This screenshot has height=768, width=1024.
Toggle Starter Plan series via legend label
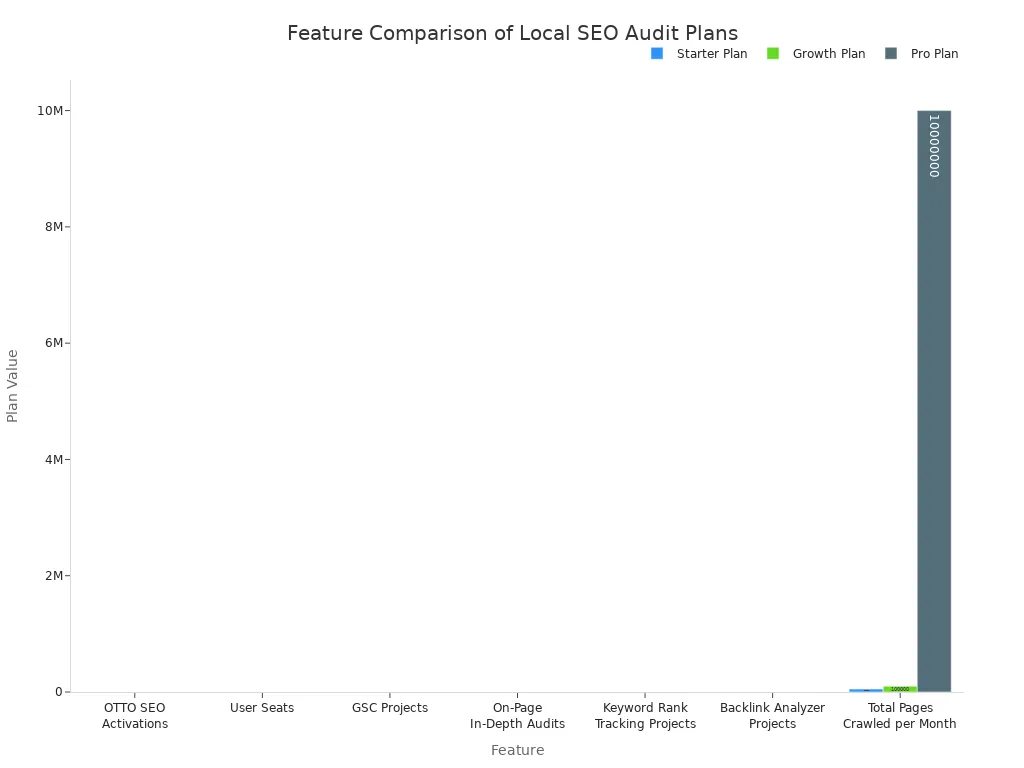711,54
